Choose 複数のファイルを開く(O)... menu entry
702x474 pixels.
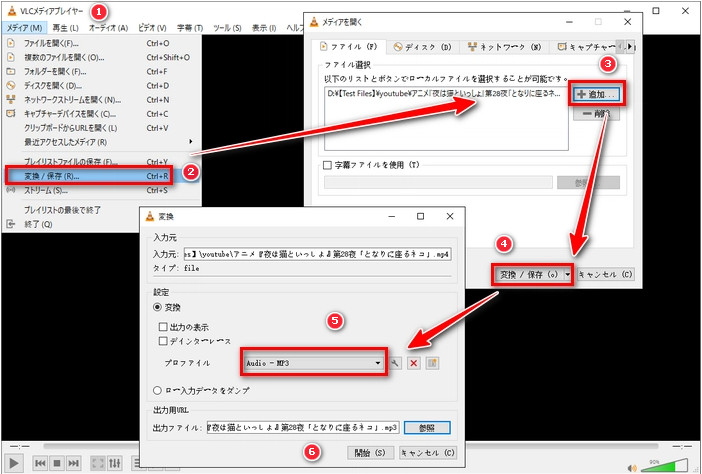click(x=102, y=57)
